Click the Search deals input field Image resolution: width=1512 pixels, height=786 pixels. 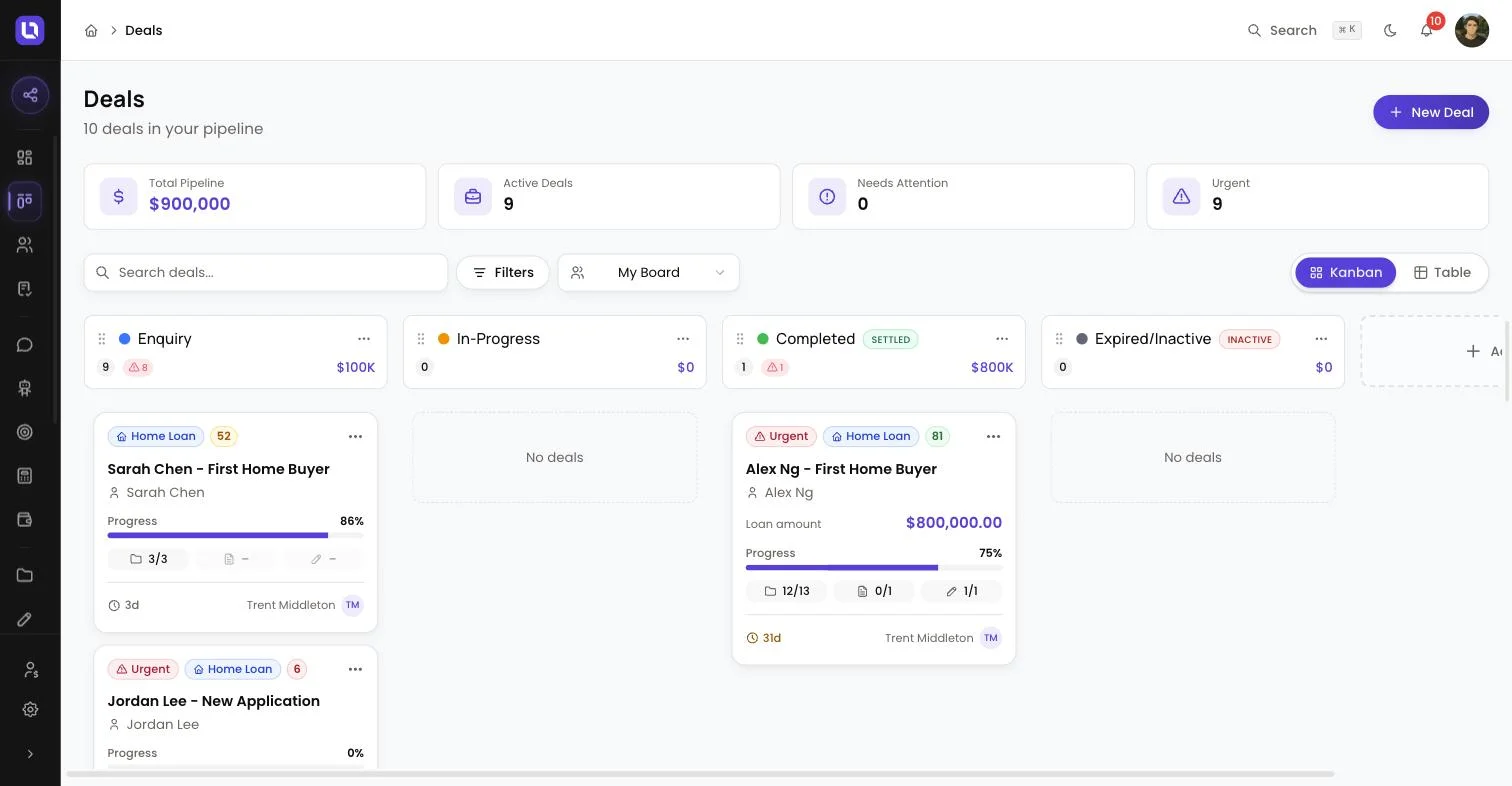[x=266, y=272]
